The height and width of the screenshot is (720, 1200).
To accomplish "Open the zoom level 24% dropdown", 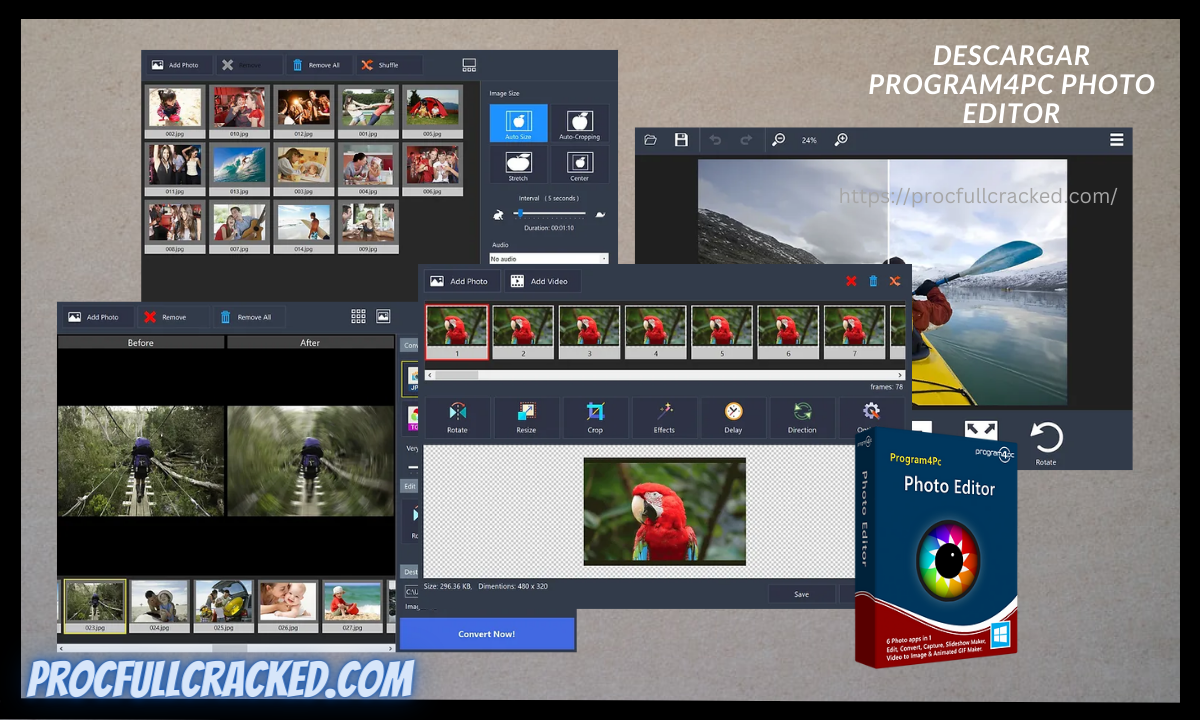I will 809,140.
